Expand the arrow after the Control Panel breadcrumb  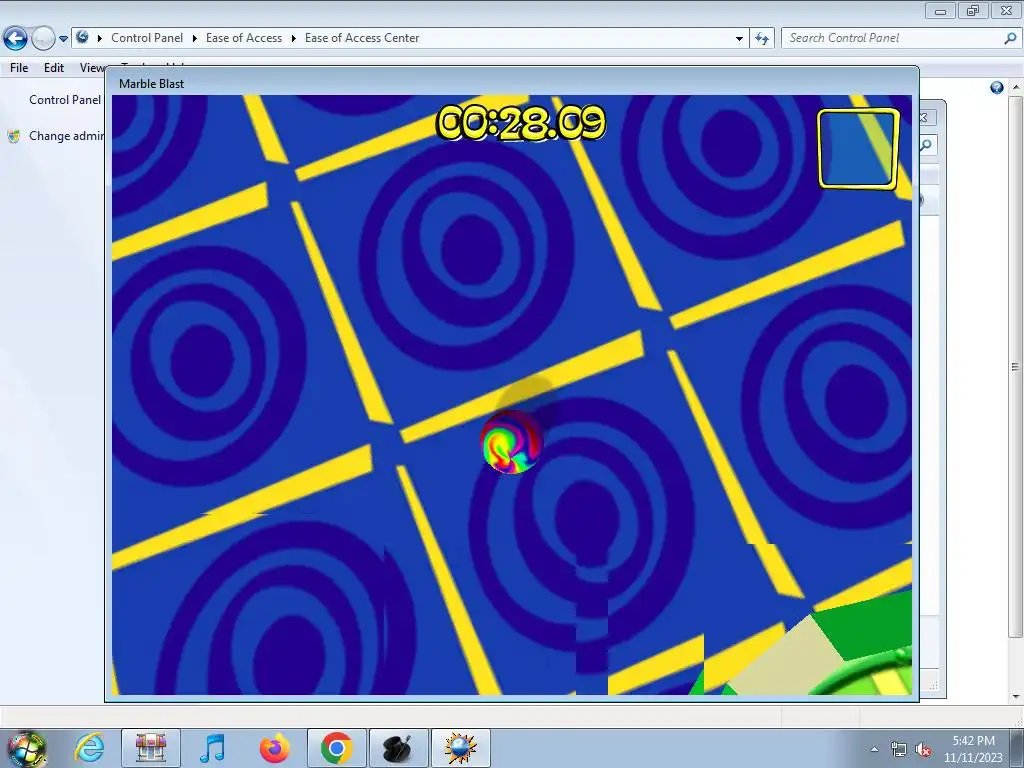click(195, 39)
